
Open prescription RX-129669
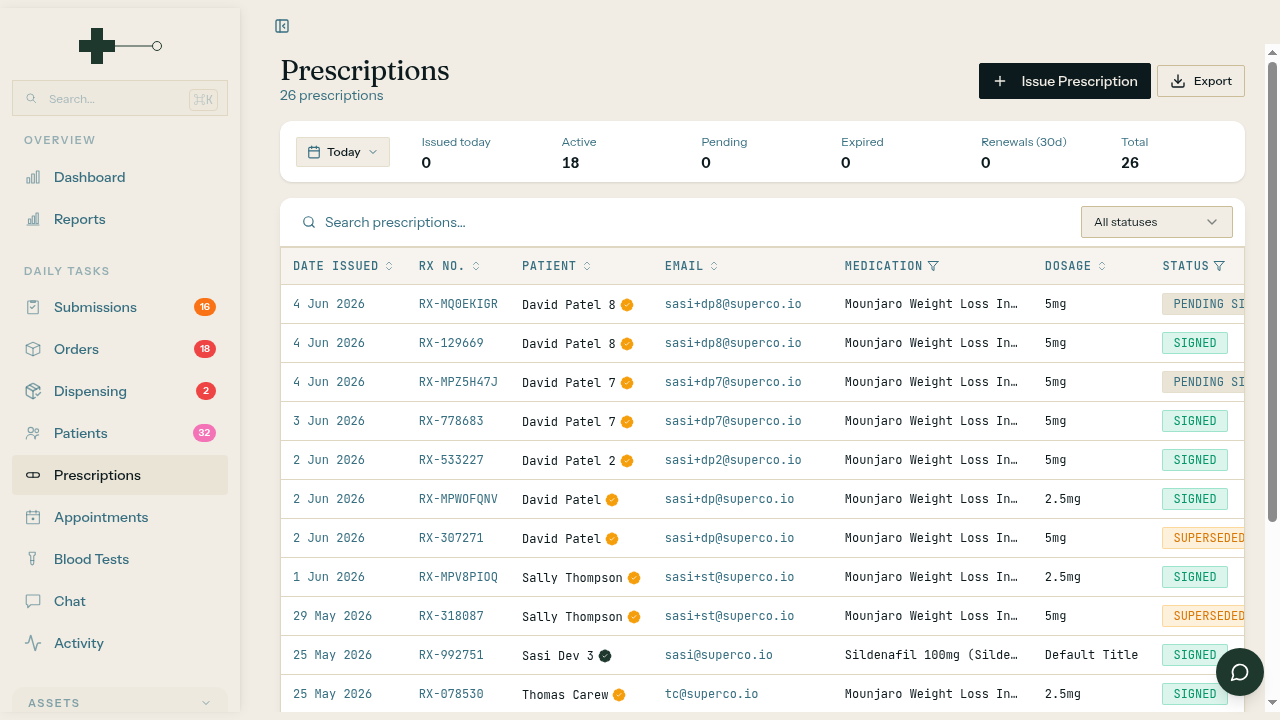click(451, 343)
